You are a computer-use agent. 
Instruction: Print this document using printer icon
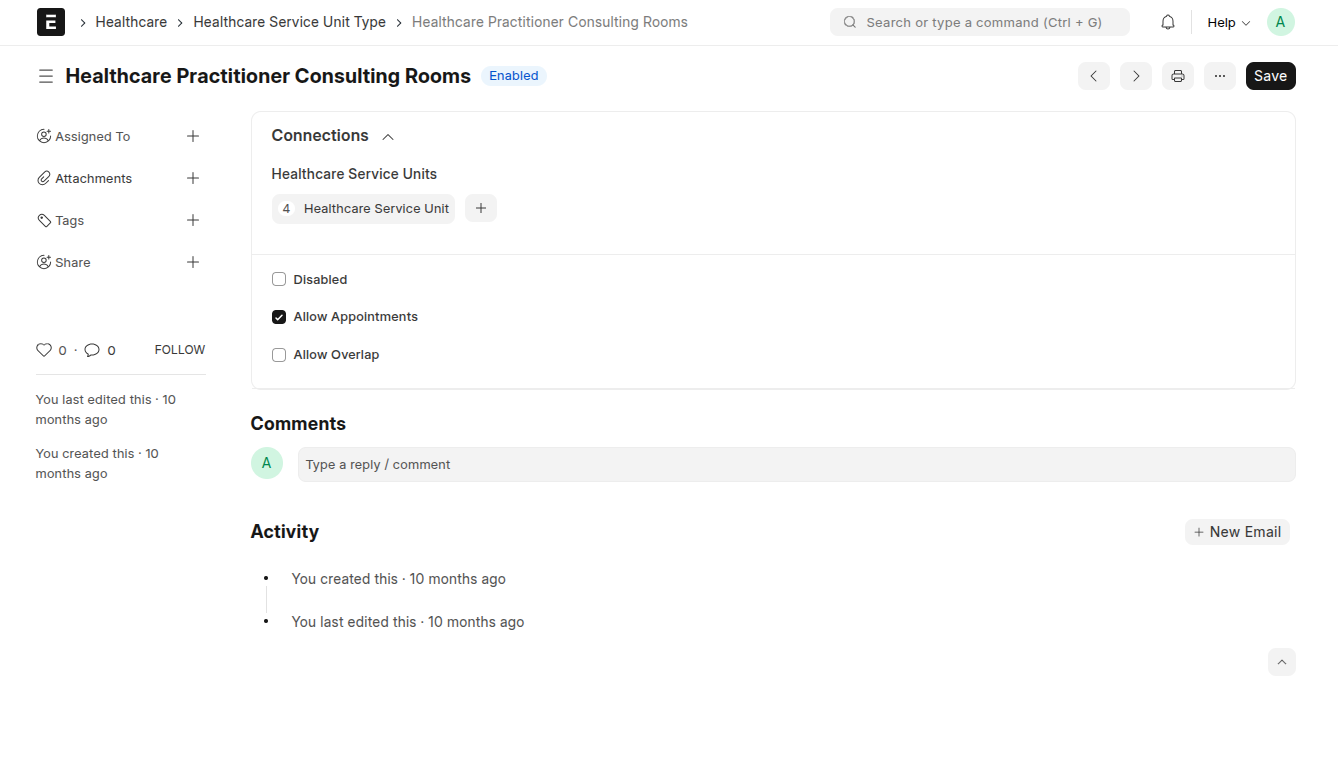tap(1178, 76)
